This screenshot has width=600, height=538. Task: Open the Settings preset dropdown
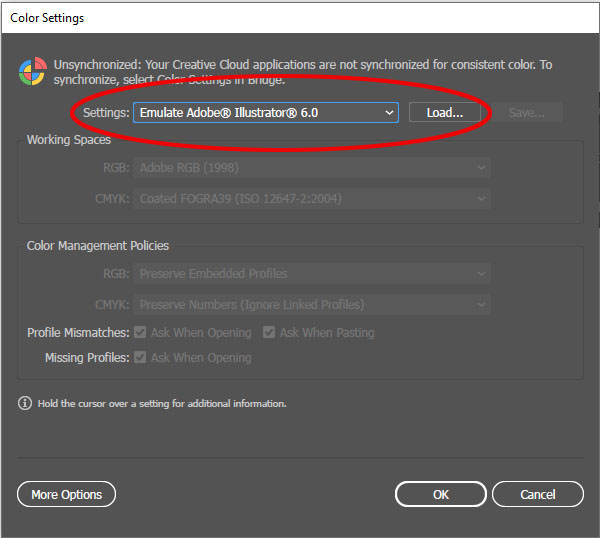pyautogui.click(x=266, y=113)
